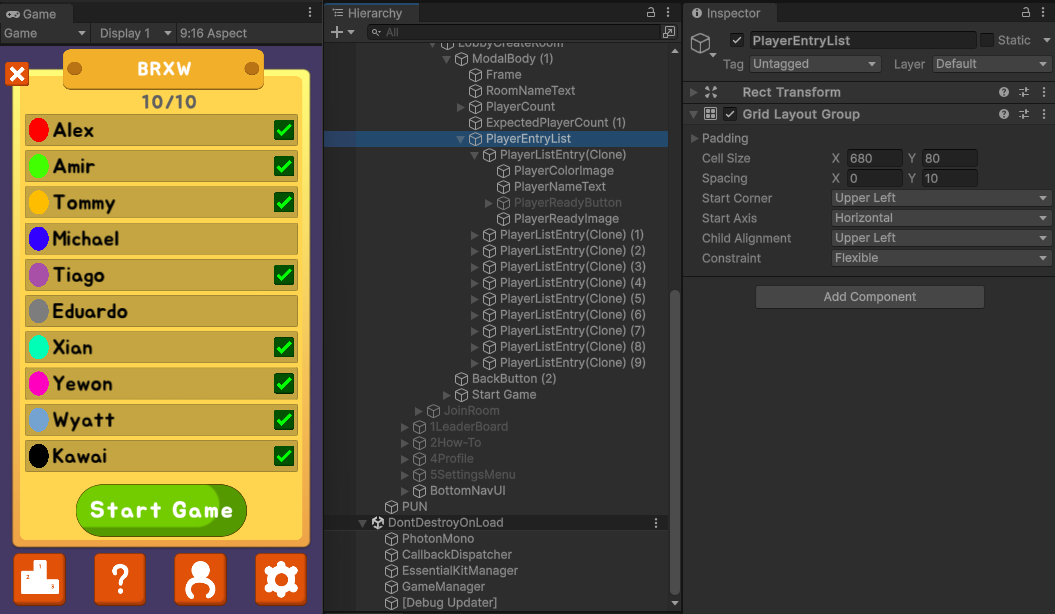Open the Constraint dropdown showing Flexible
This screenshot has width=1055, height=614.
click(x=941, y=258)
